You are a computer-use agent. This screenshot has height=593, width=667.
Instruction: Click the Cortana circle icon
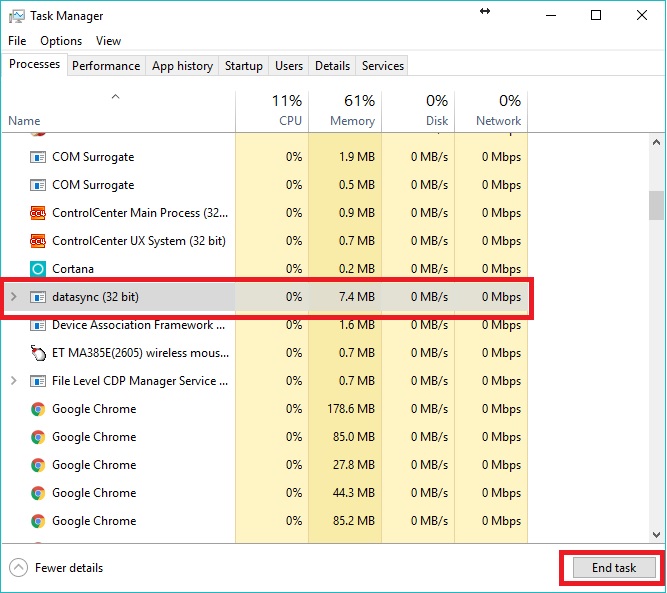(38, 269)
